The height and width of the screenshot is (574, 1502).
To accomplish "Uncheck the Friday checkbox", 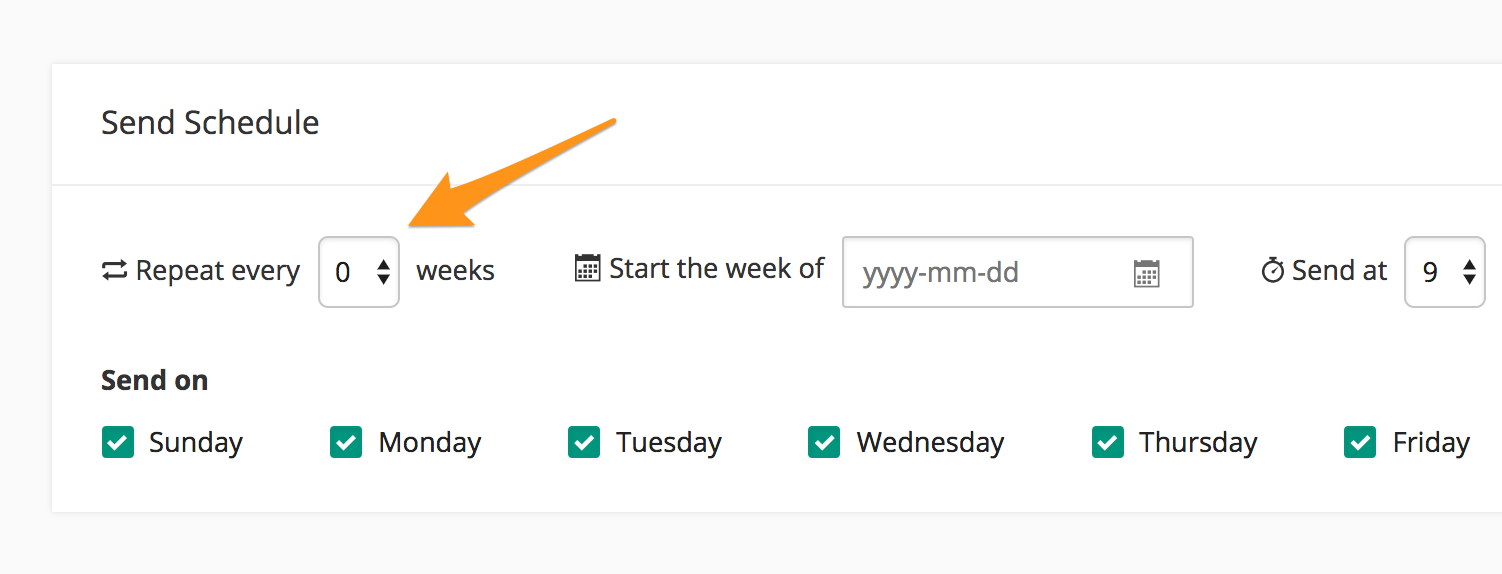I will click(1360, 442).
